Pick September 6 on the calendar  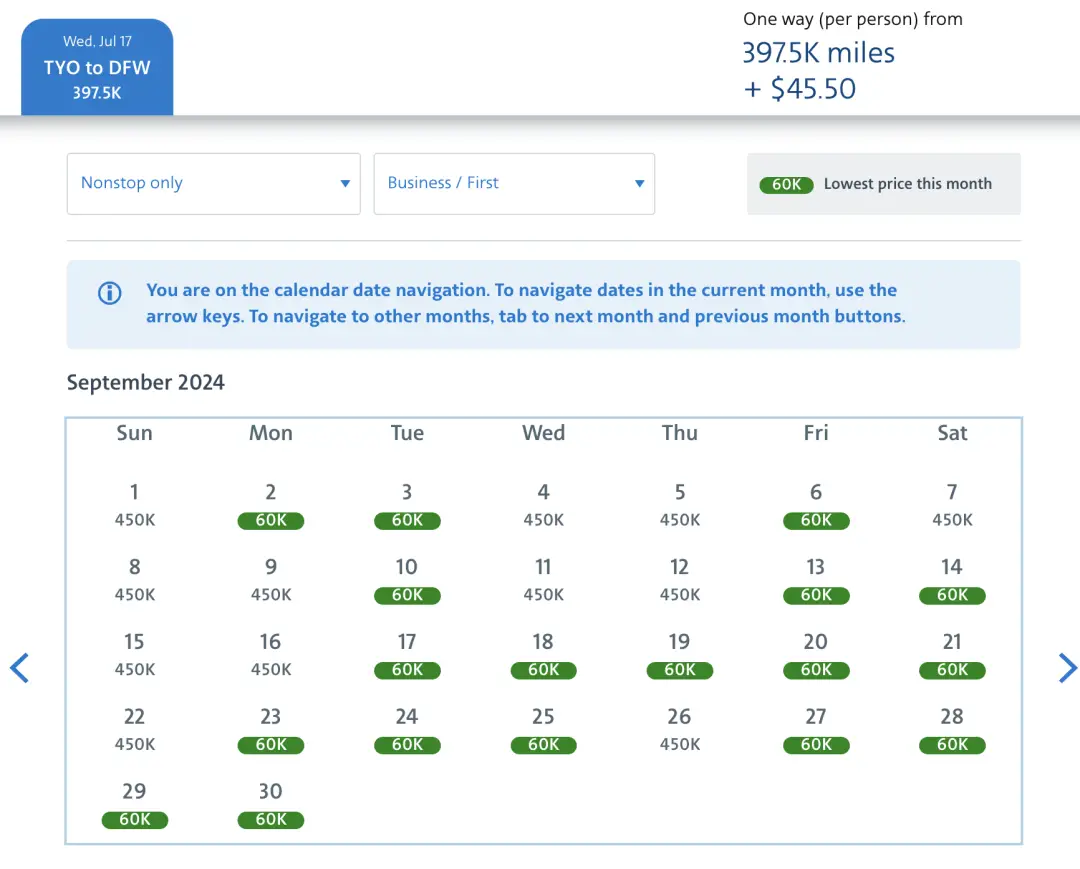point(816,505)
